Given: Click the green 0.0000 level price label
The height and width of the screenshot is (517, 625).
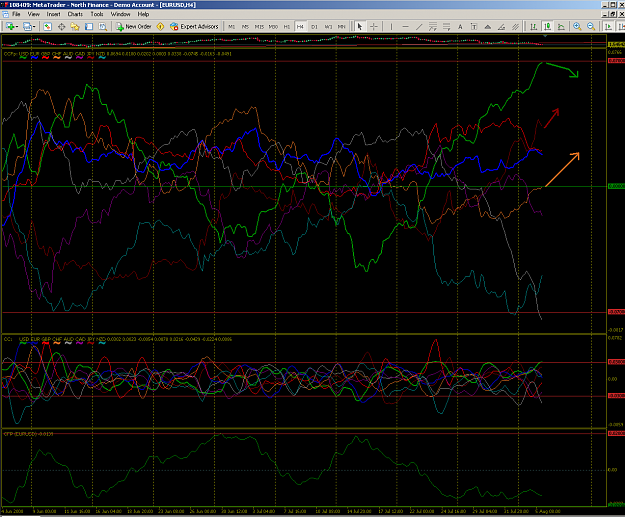Looking at the screenshot, I should [x=616, y=186].
